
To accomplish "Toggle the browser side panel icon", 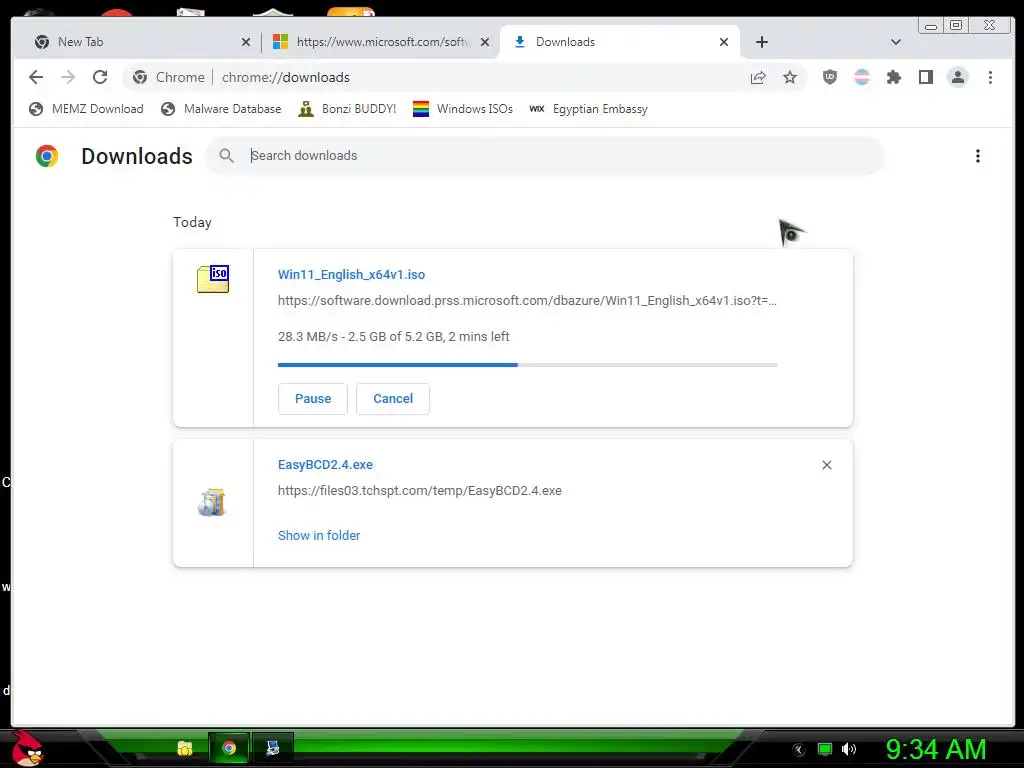I will (925, 77).
